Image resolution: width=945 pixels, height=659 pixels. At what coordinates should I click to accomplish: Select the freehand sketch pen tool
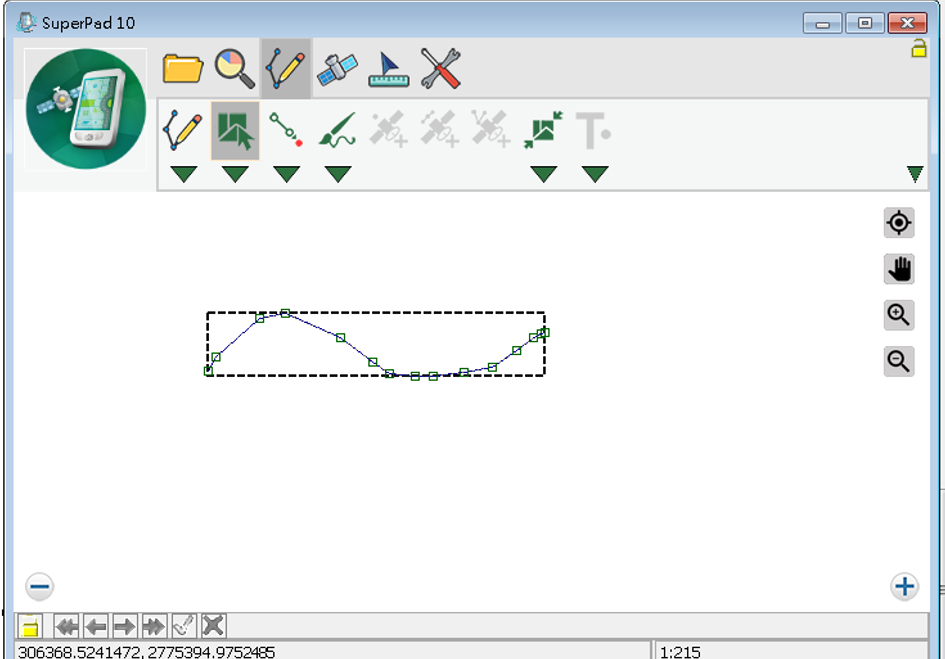pyautogui.click(x=338, y=130)
